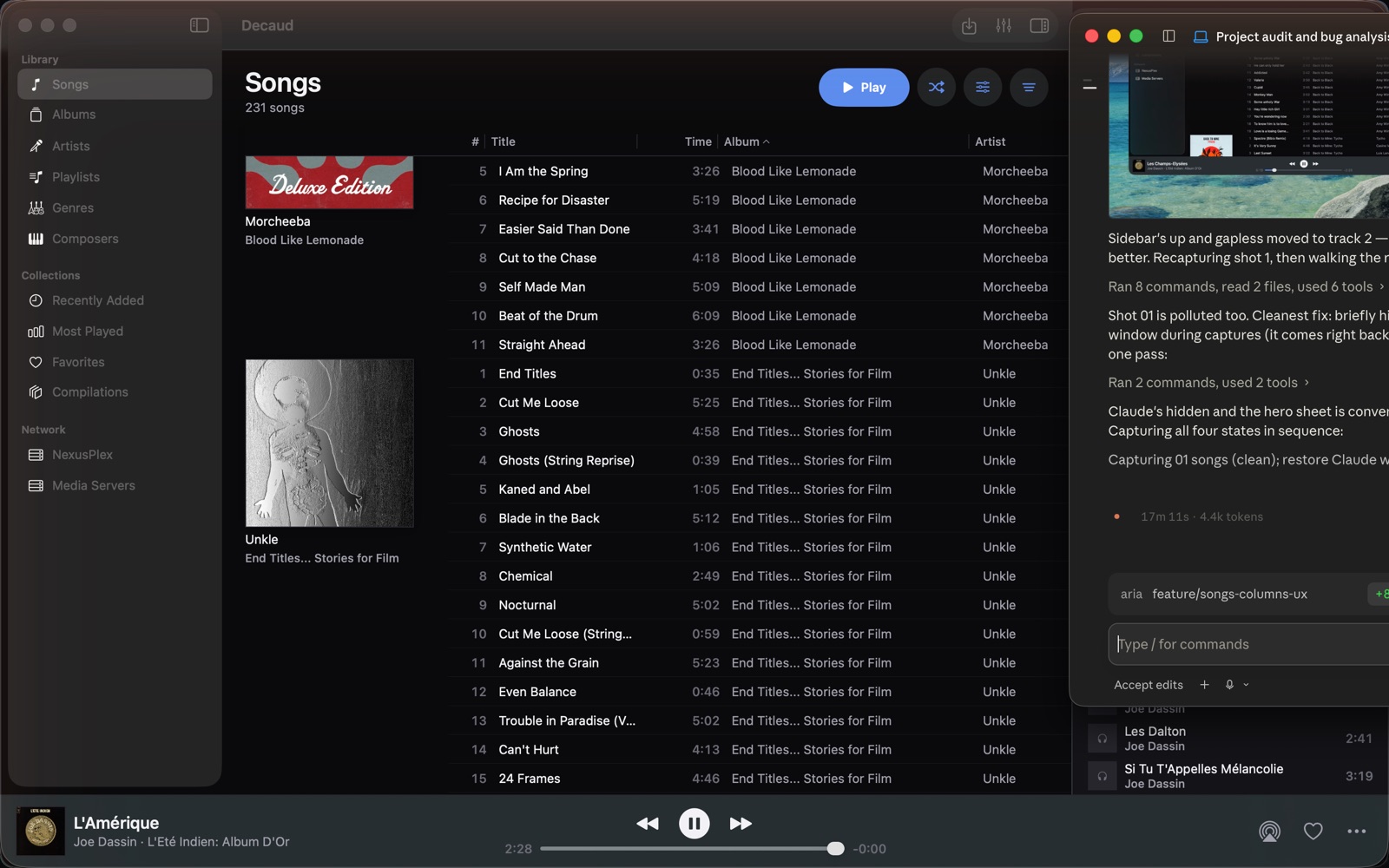Screen dimensions: 1389x868
Task: Skip to the previous track
Action: tap(648, 824)
